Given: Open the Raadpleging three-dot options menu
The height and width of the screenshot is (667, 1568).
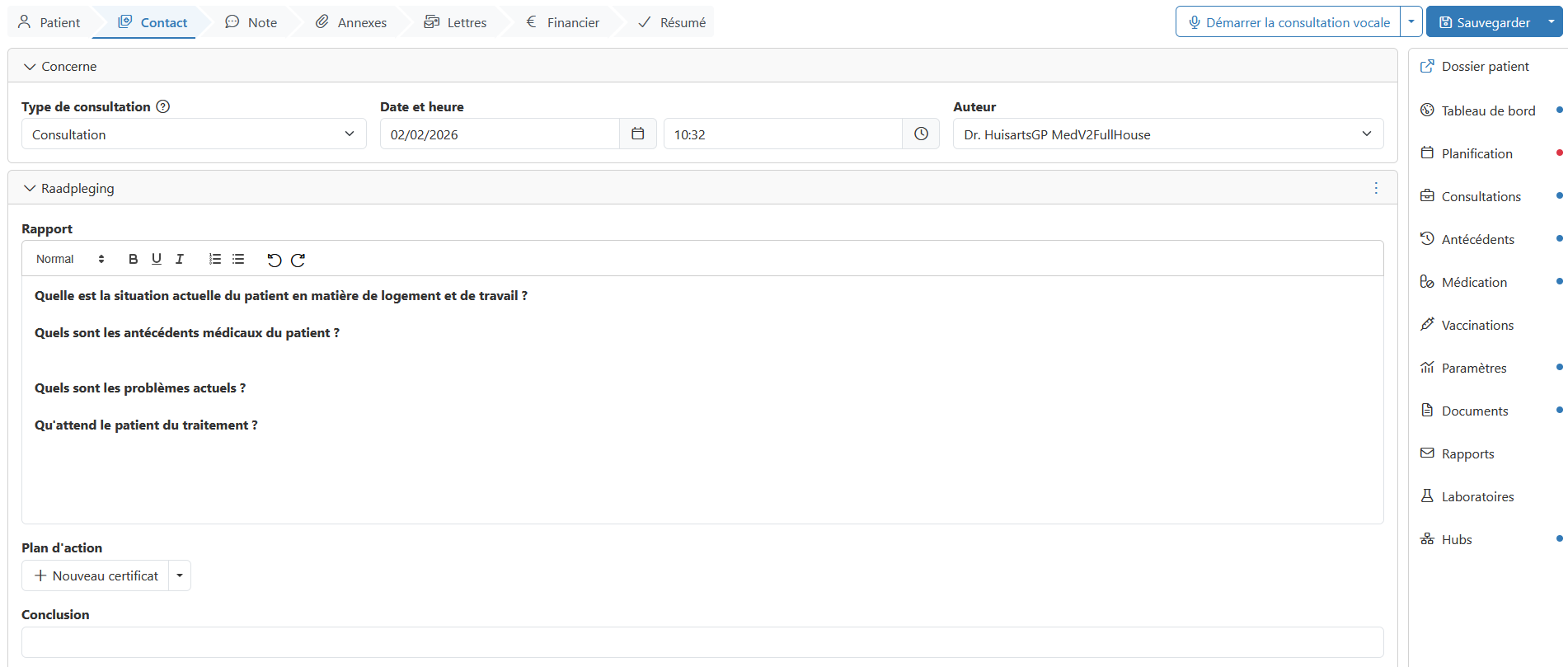Looking at the screenshot, I should pyautogui.click(x=1376, y=188).
